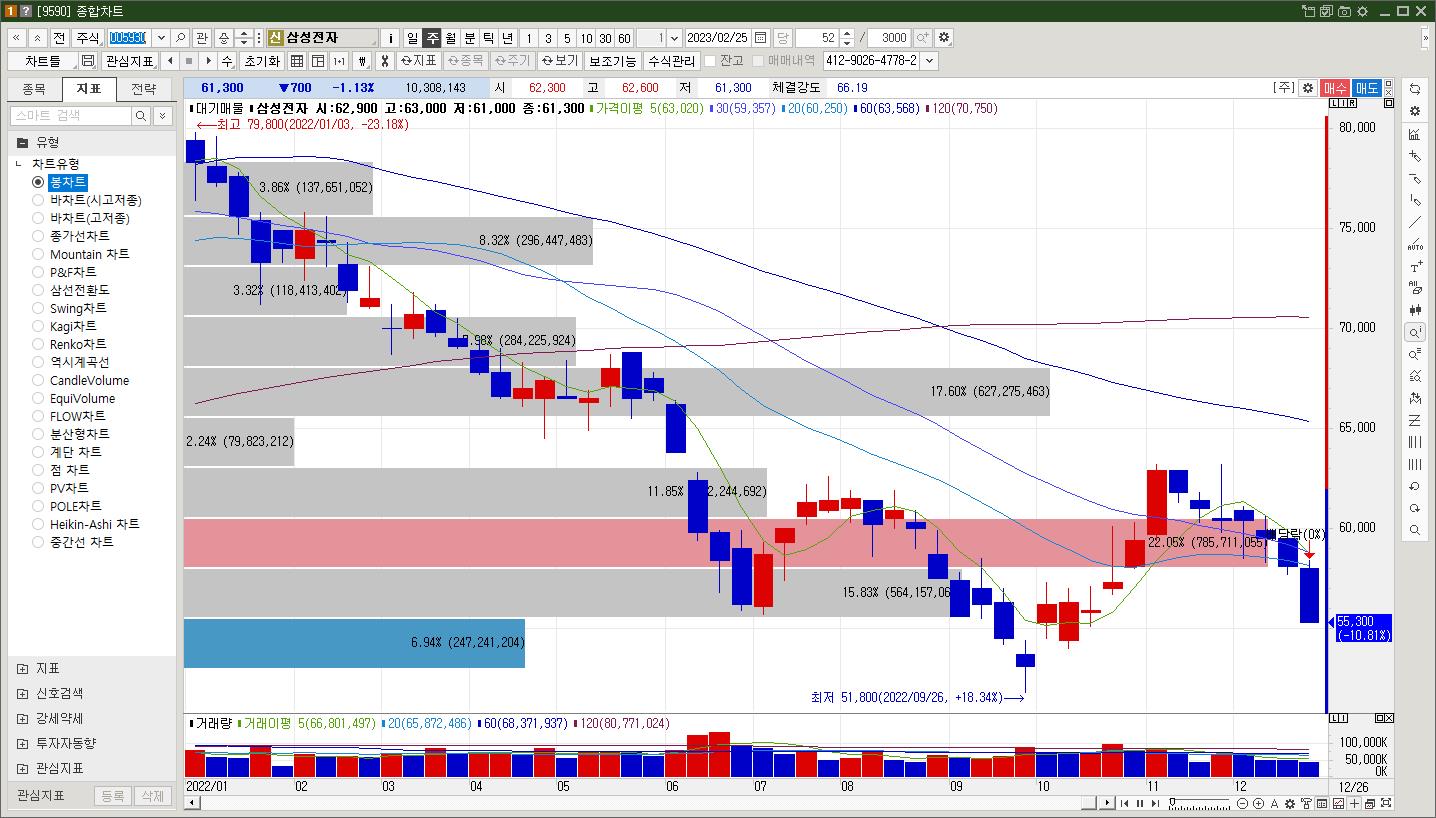
Task: Click the 보조기능 button
Action: click(x=613, y=61)
